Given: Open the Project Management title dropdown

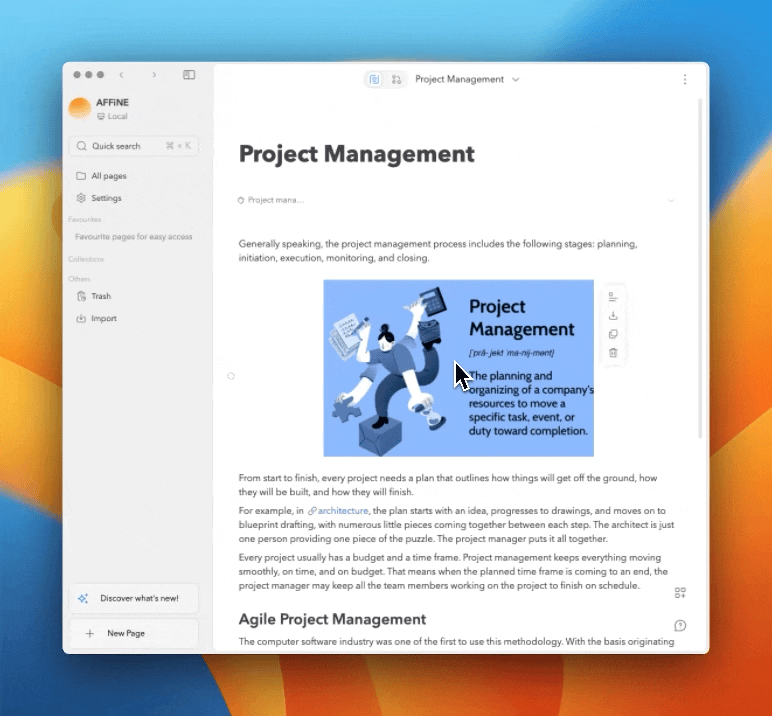Looking at the screenshot, I should pos(515,79).
